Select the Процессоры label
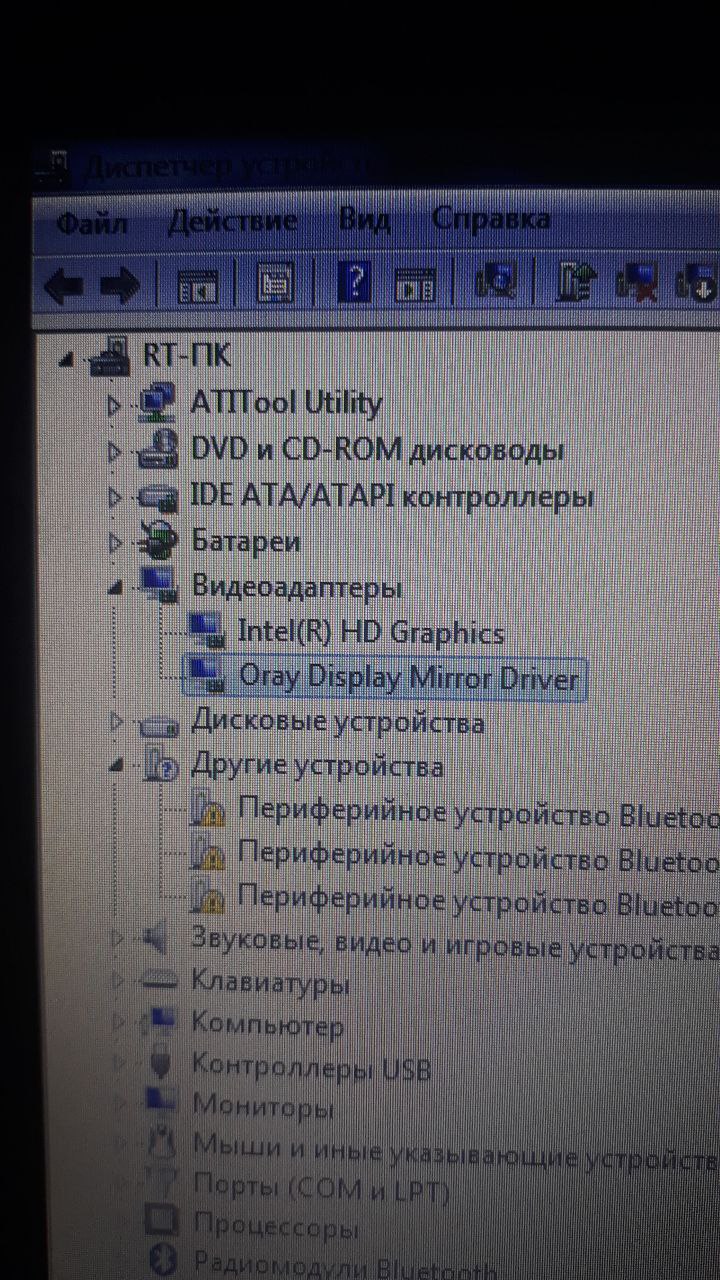Viewport: 720px width, 1280px height. click(x=276, y=1224)
